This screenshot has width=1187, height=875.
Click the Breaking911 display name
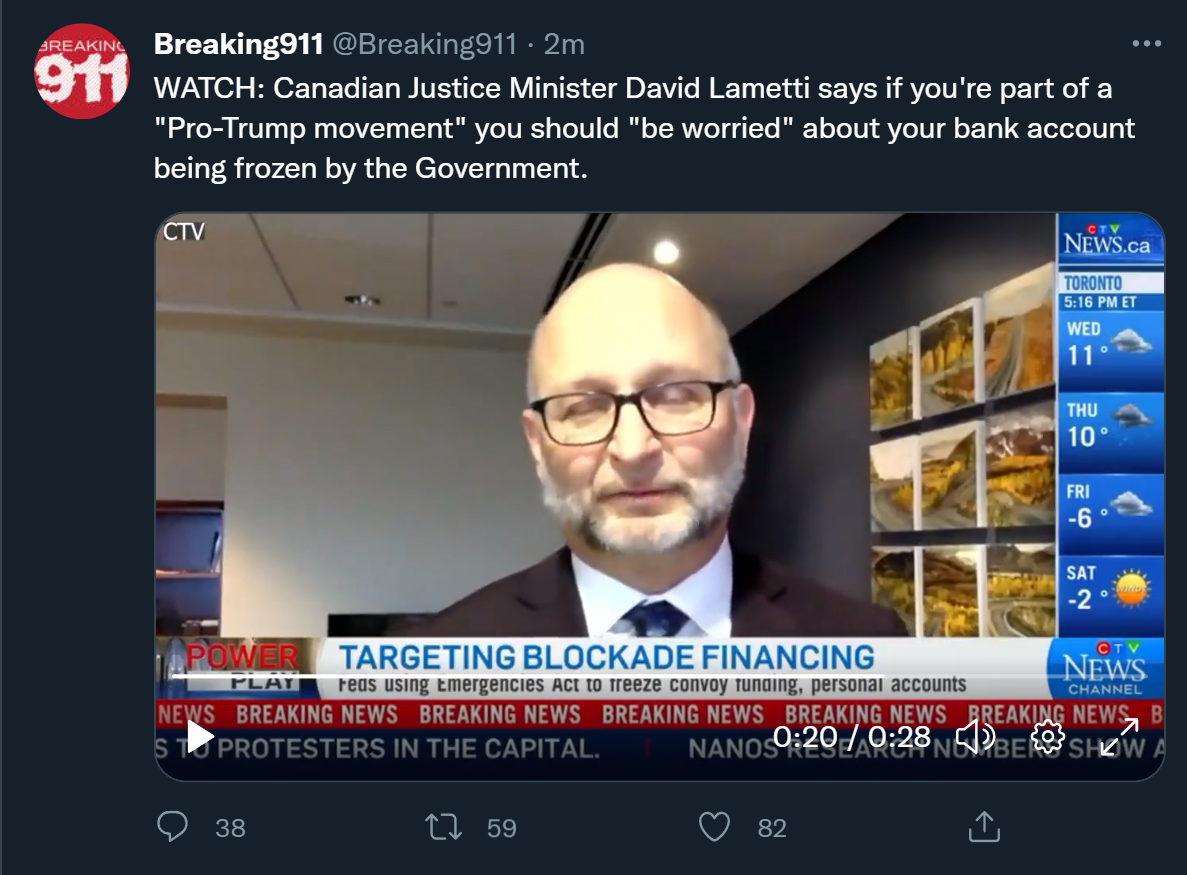click(238, 45)
